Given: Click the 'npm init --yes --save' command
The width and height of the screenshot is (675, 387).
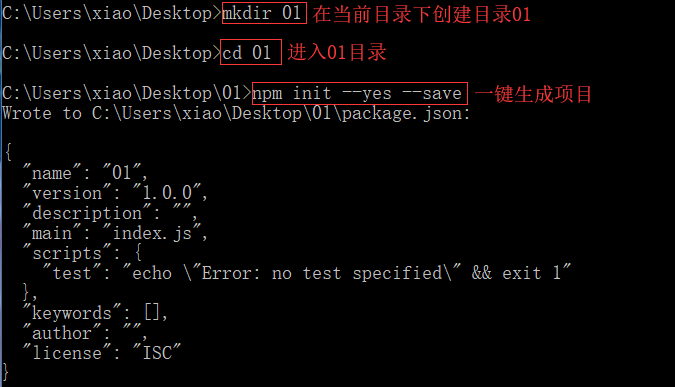Looking at the screenshot, I should (x=359, y=93).
